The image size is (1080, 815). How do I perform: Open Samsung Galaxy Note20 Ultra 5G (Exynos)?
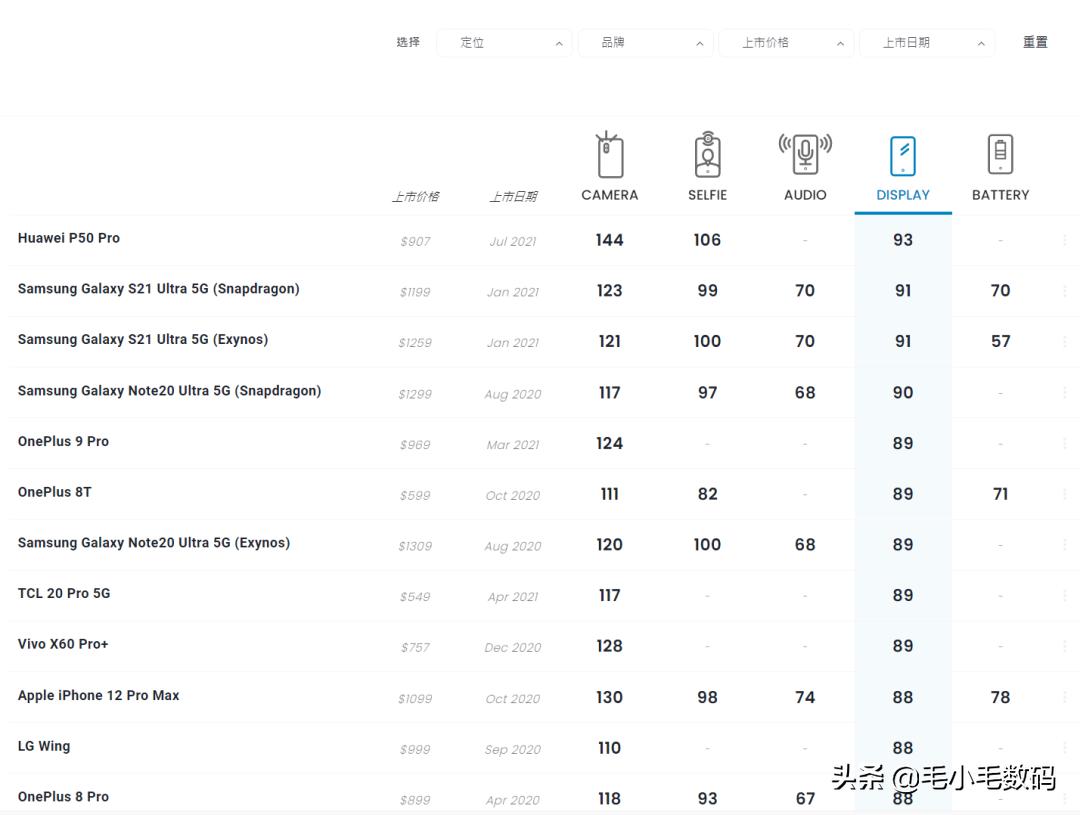click(x=154, y=543)
